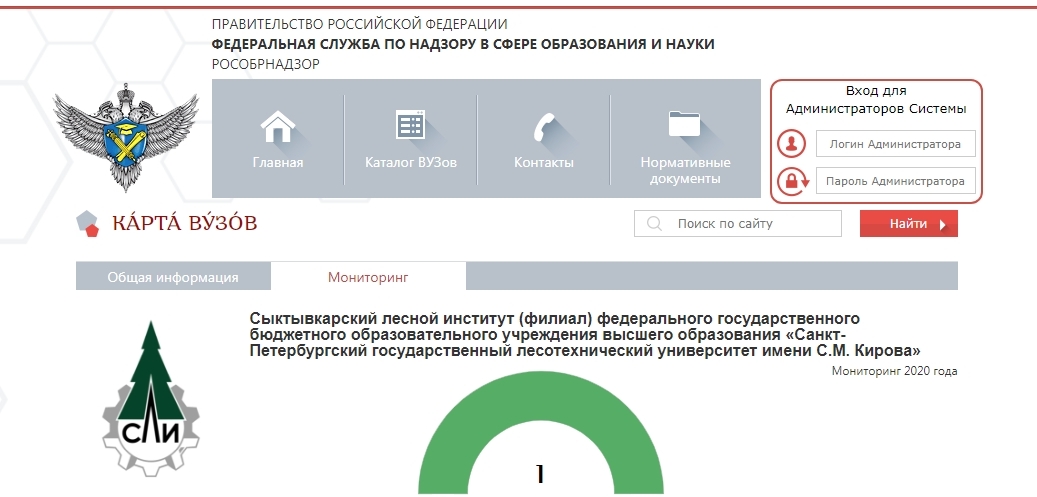Open the Каталог ВУЗов list icon
The width and height of the screenshot is (1037, 497).
(x=411, y=125)
